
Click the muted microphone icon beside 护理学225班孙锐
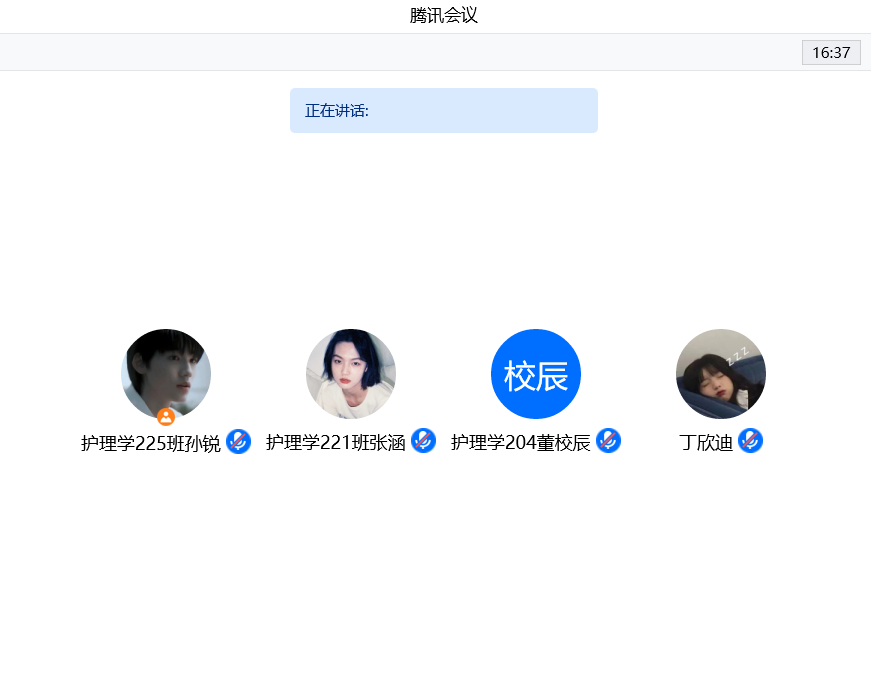(x=238, y=441)
